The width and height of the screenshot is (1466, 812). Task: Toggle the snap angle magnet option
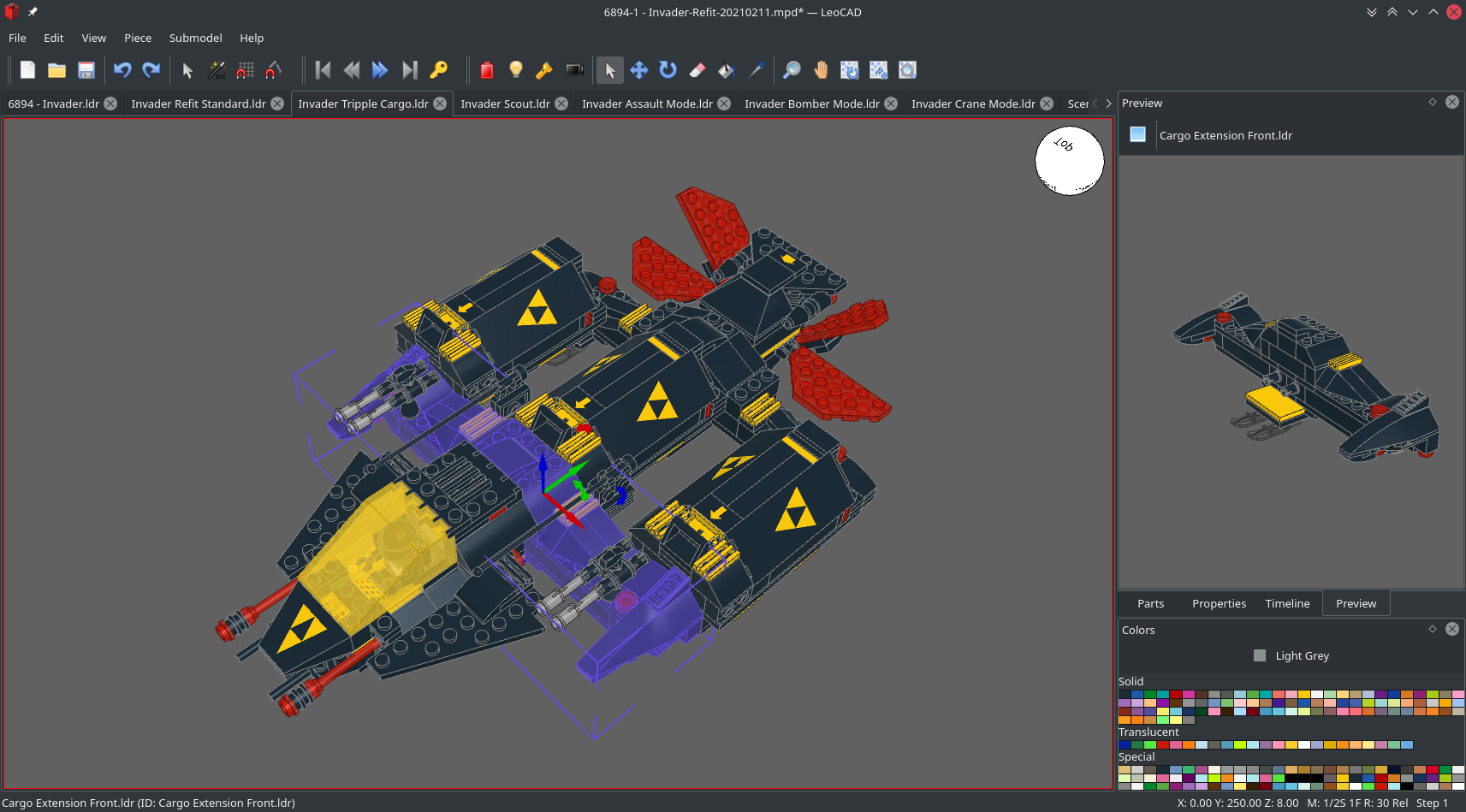(x=274, y=70)
